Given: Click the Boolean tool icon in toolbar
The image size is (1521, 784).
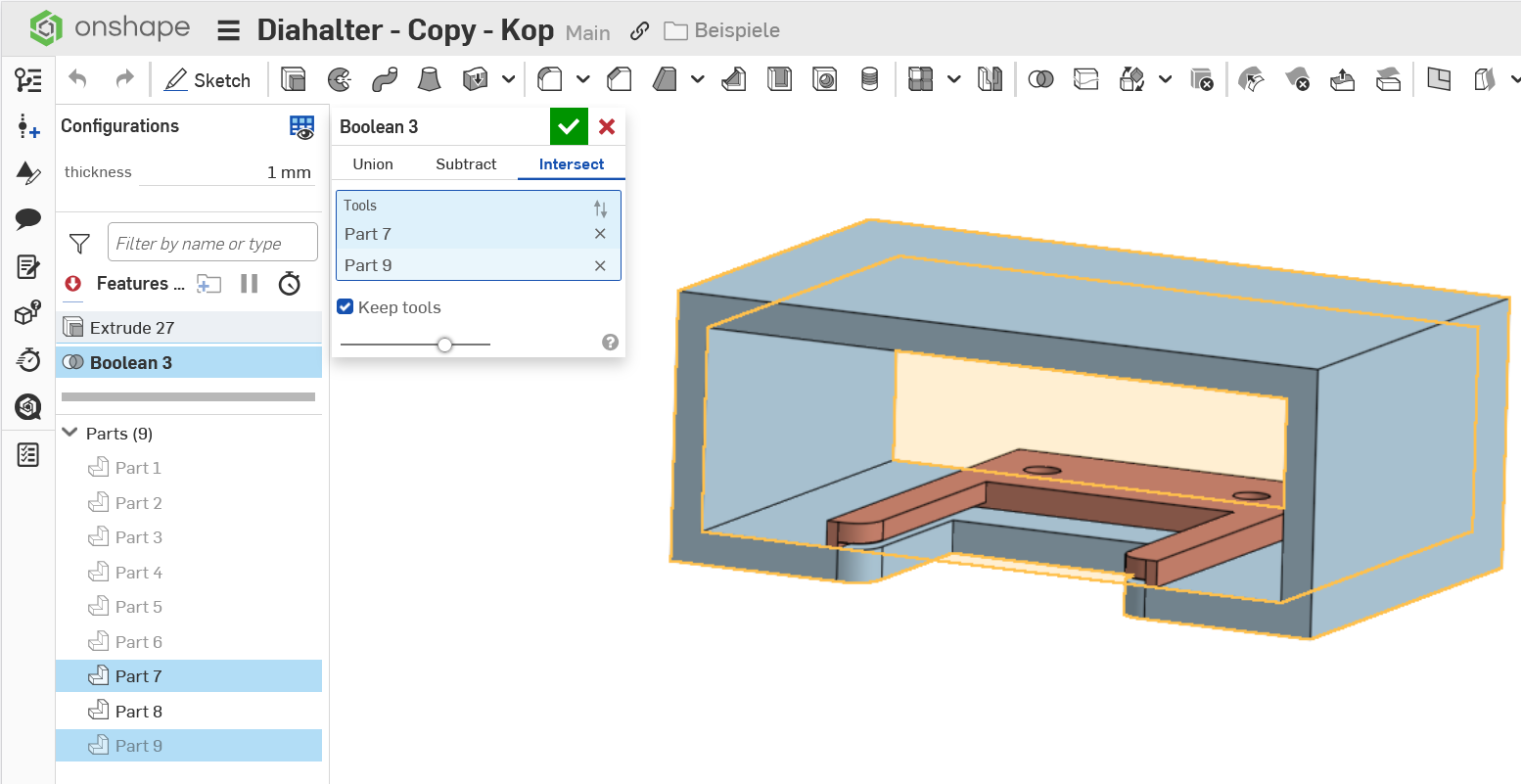Looking at the screenshot, I should coord(1040,79).
